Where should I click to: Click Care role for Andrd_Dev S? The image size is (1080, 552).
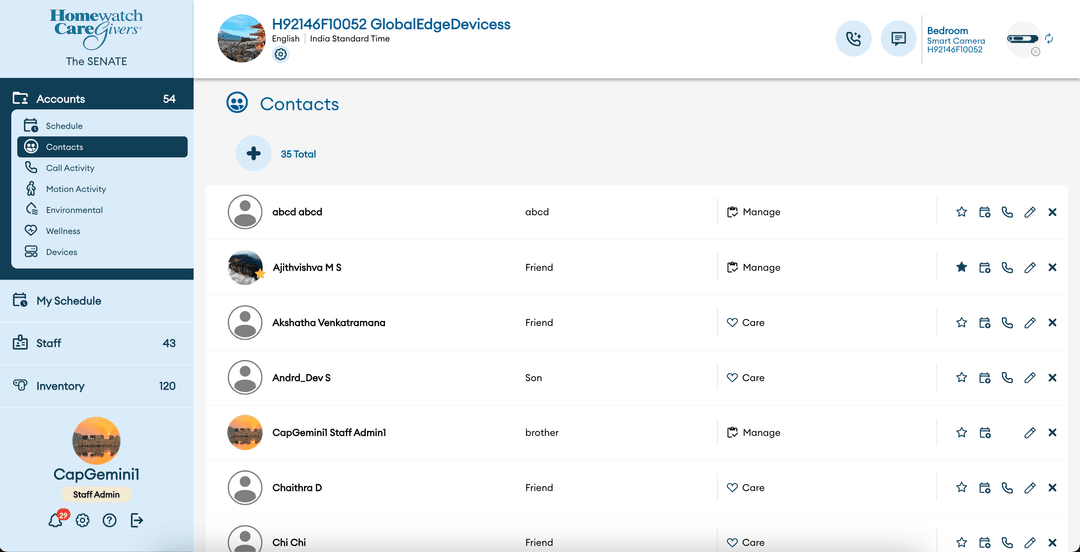tap(746, 378)
